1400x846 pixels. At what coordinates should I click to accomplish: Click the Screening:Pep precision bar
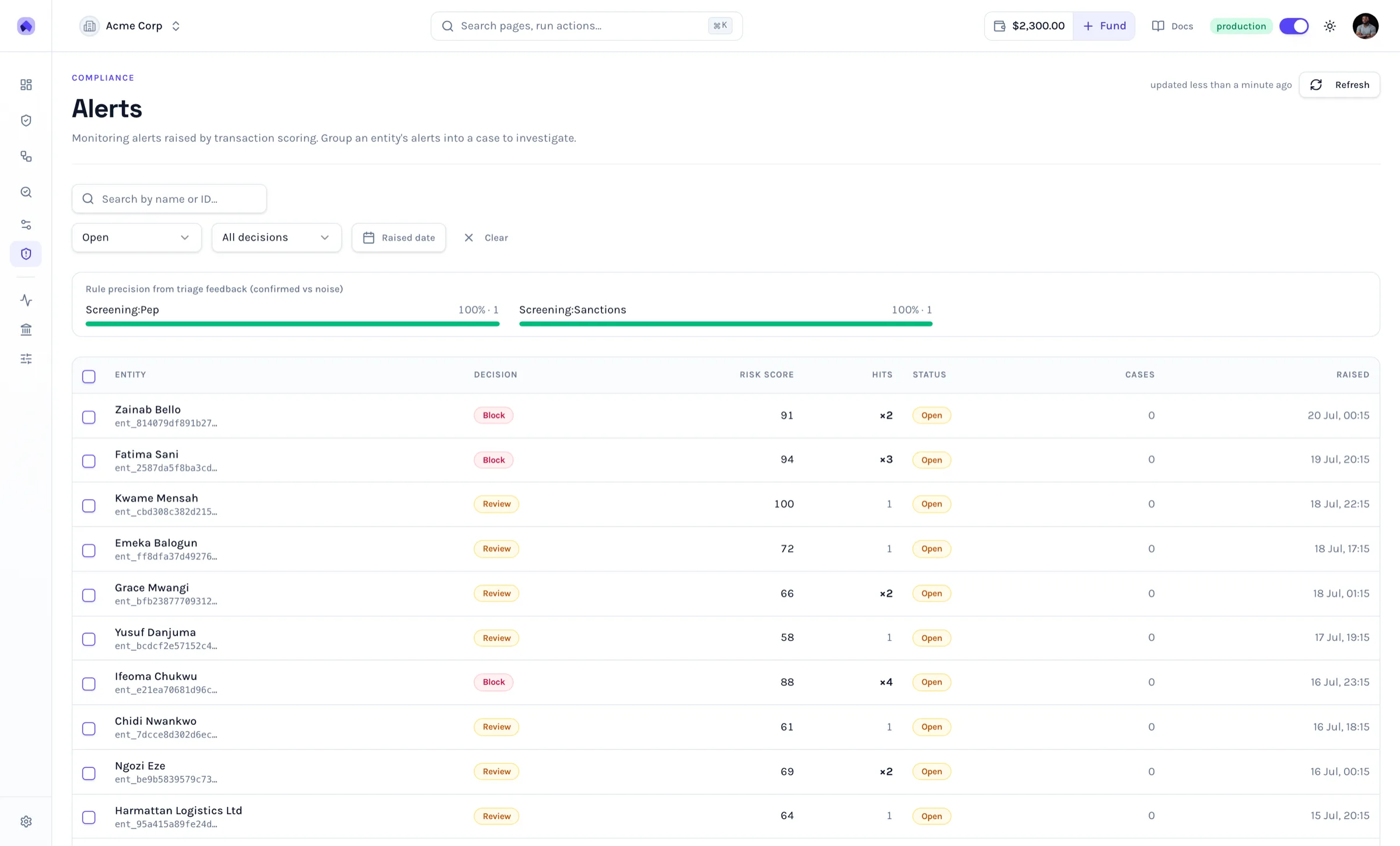tap(292, 324)
